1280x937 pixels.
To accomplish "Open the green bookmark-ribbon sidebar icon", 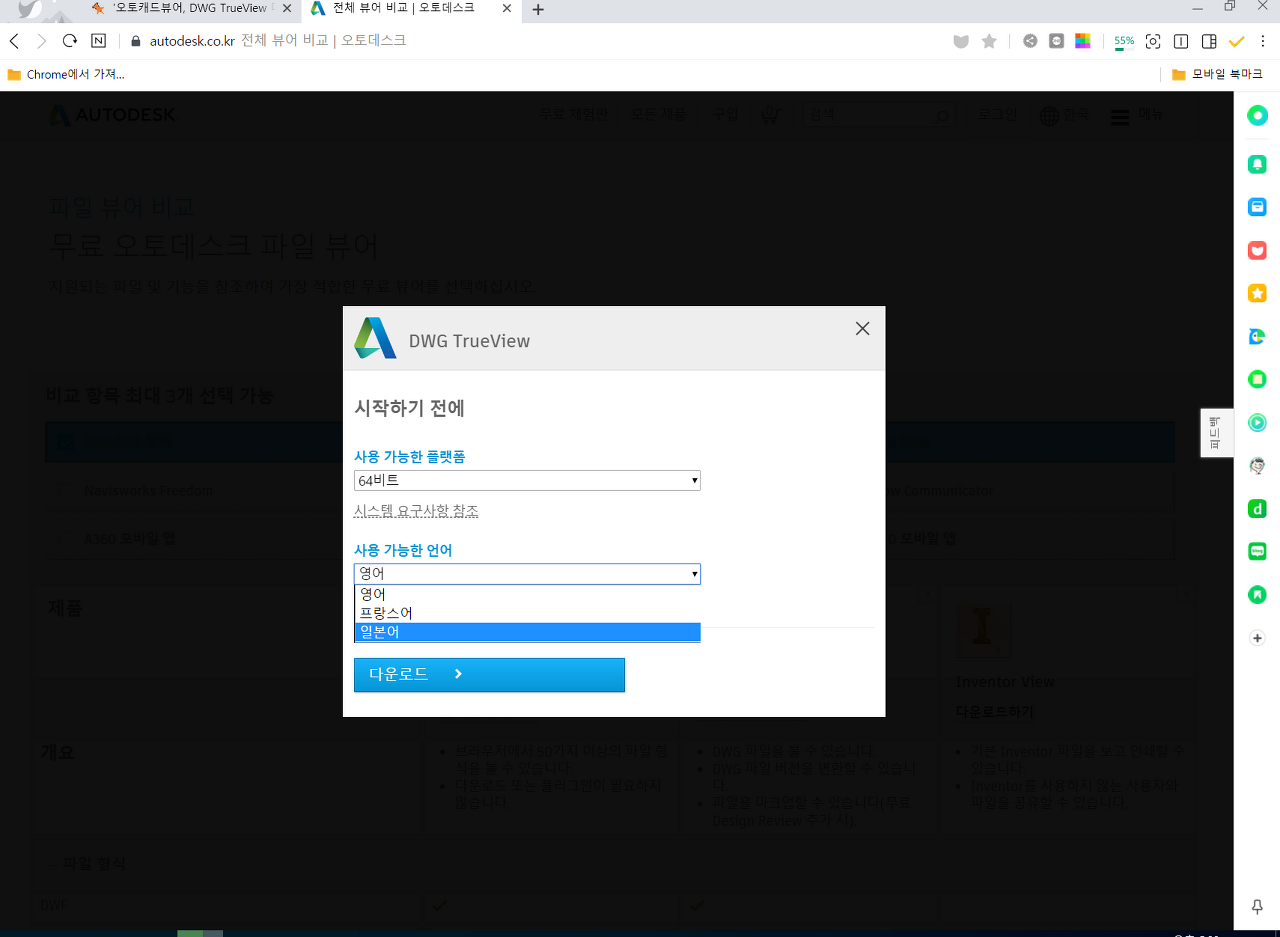I will pyautogui.click(x=1257, y=594).
